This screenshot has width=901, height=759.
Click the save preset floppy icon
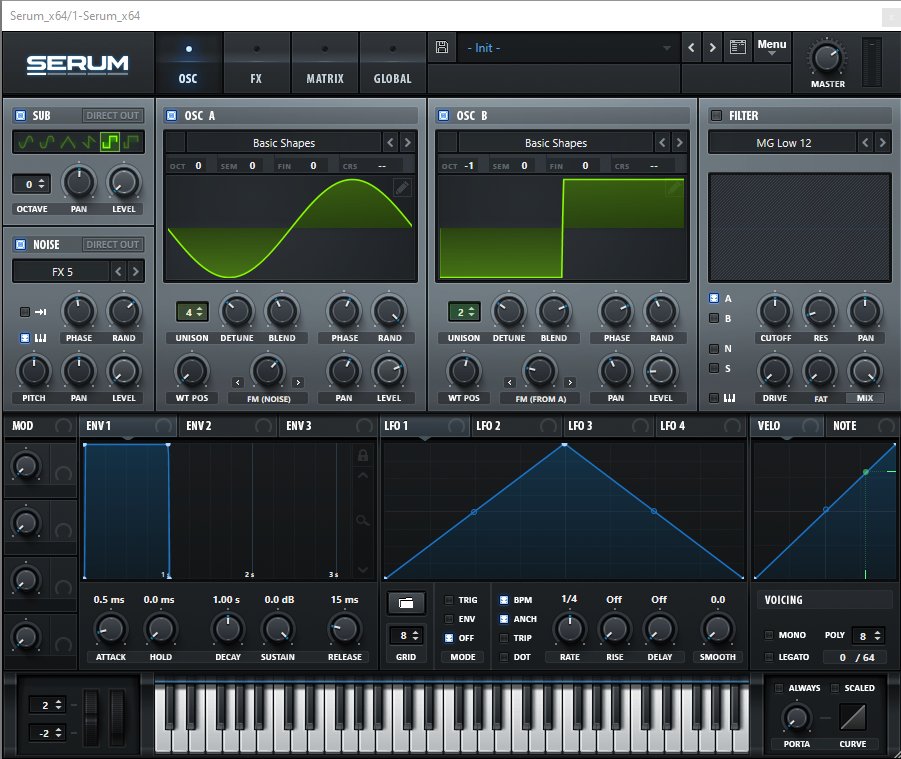point(442,47)
